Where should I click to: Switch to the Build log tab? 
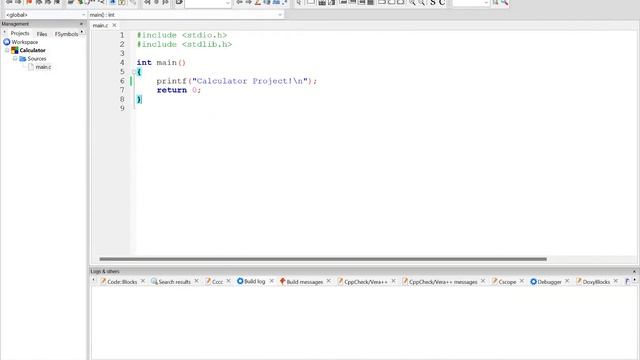254,281
